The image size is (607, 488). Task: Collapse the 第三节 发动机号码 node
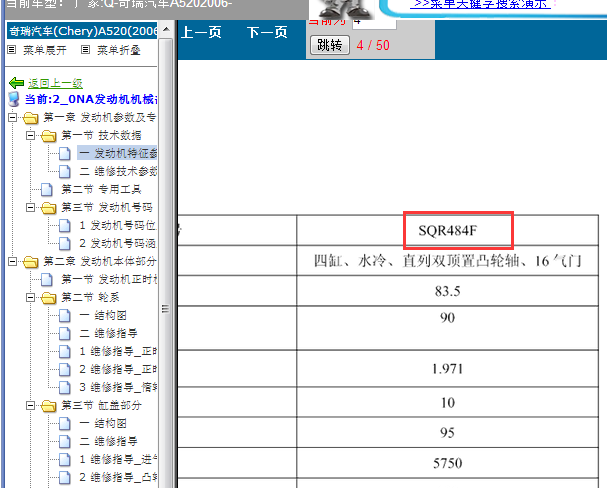pos(30,207)
